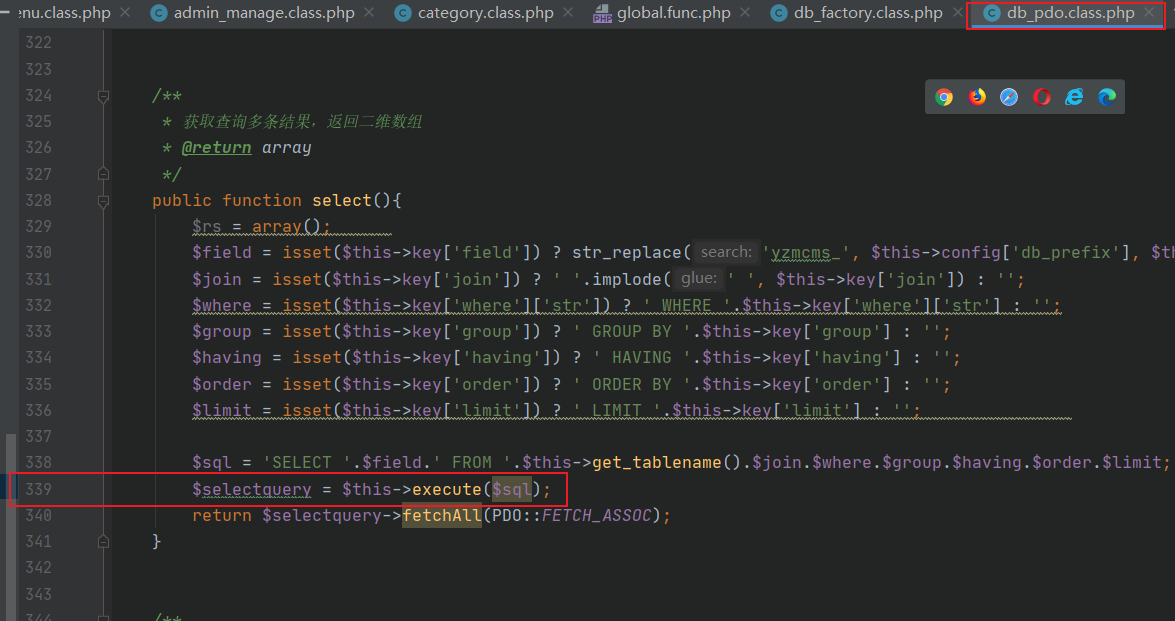Click the execute method call
Image resolution: width=1175 pixels, height=621 pixels.
click(x=447, y=489)
